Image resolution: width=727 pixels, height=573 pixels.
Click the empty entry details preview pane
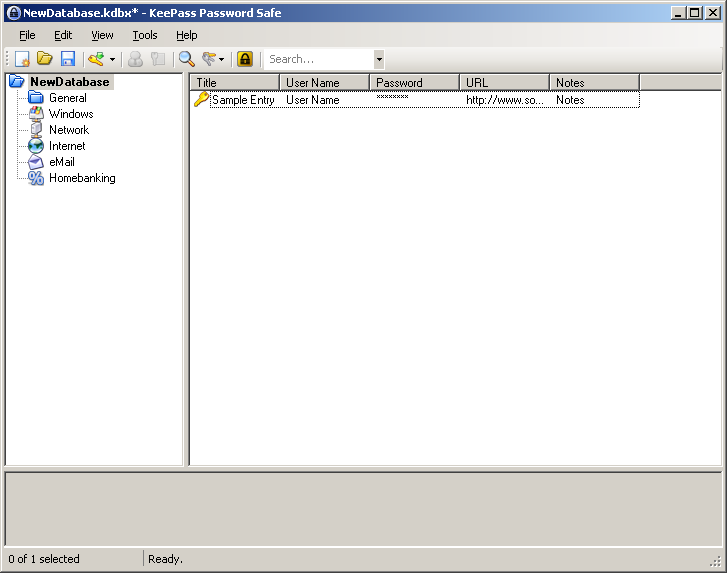coord(364,509)
